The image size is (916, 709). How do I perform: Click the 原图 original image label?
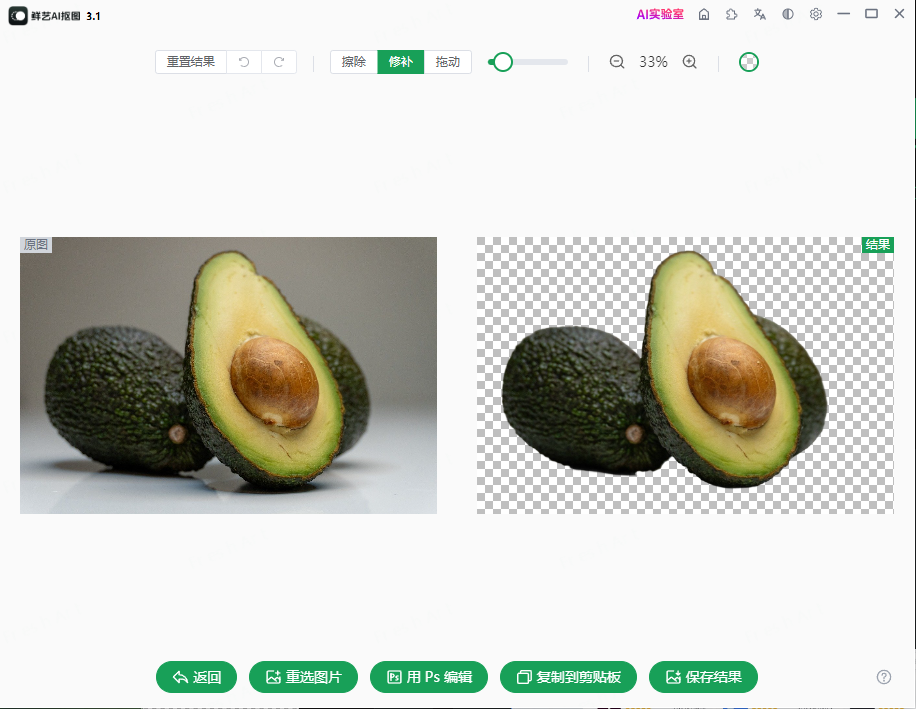(x=36, y=245)
